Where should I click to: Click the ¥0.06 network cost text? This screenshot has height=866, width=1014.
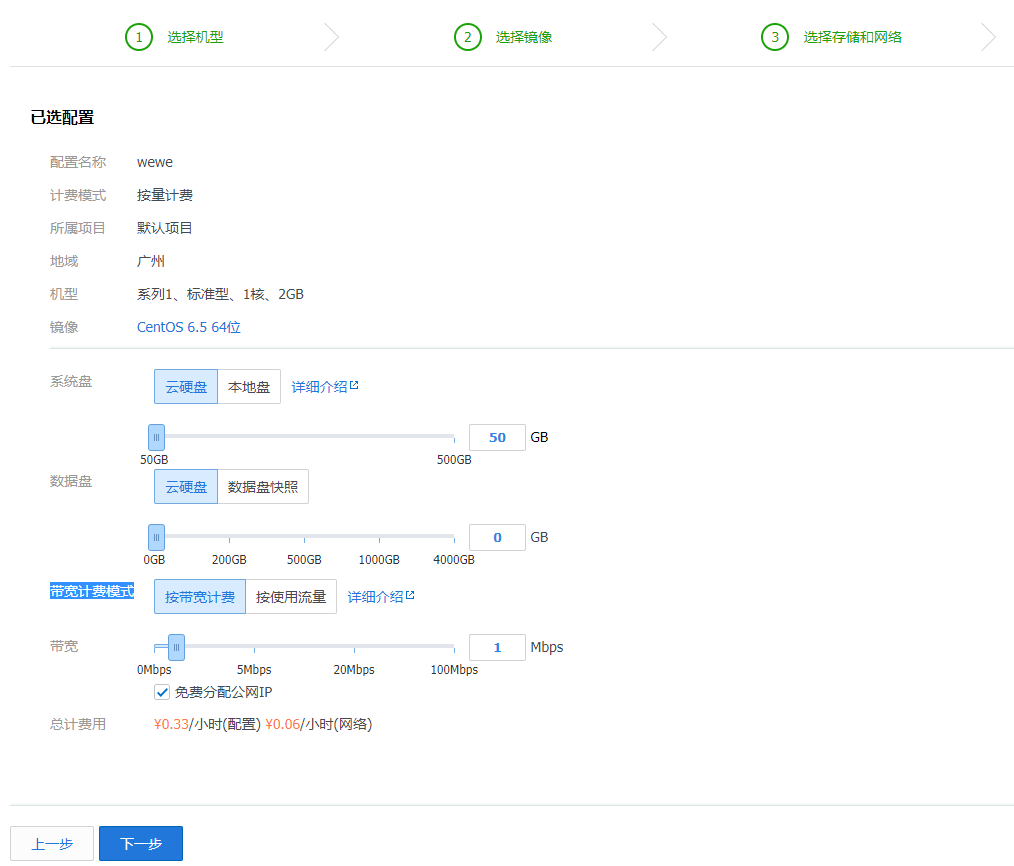click(x=283, y=724)
